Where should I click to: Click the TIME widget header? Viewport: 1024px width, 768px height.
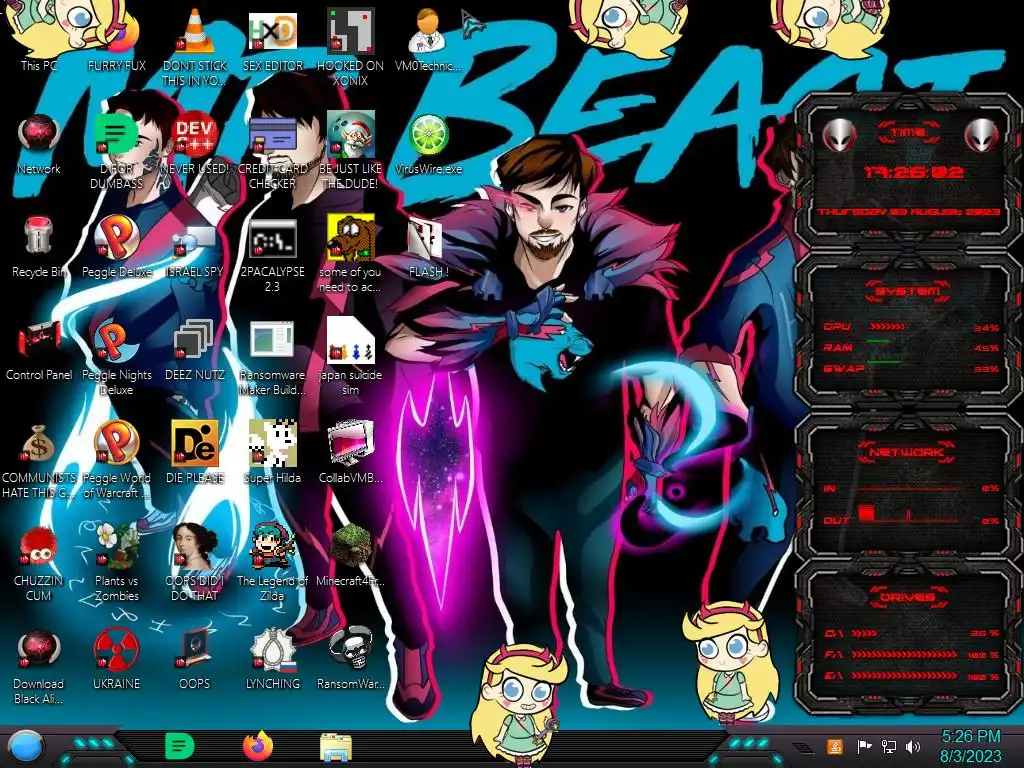[x=908, y=132]
